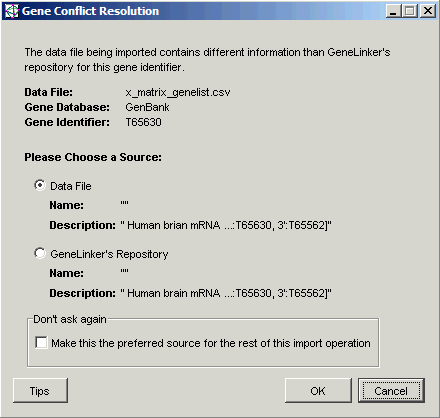Viewport: 440px width, 418px height.
Task: Cancel the gene conflict dialog
Action: pos(391,391)
